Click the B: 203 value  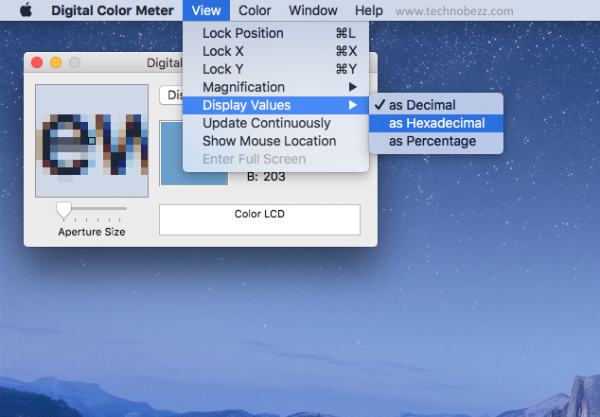pyautogui.click(x=266, y=177)
